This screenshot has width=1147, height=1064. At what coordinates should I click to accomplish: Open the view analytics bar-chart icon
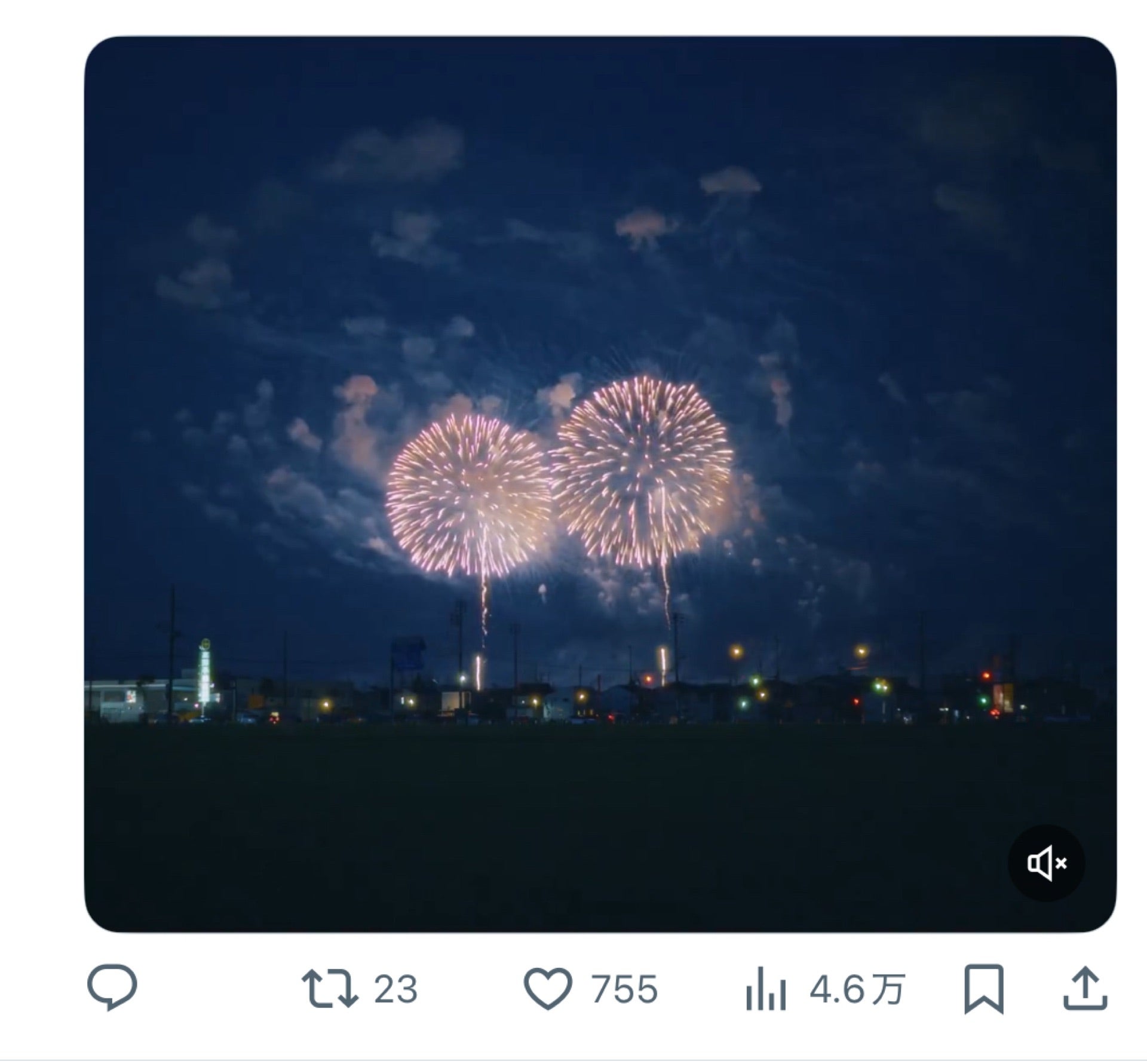[x=765, y=989]
